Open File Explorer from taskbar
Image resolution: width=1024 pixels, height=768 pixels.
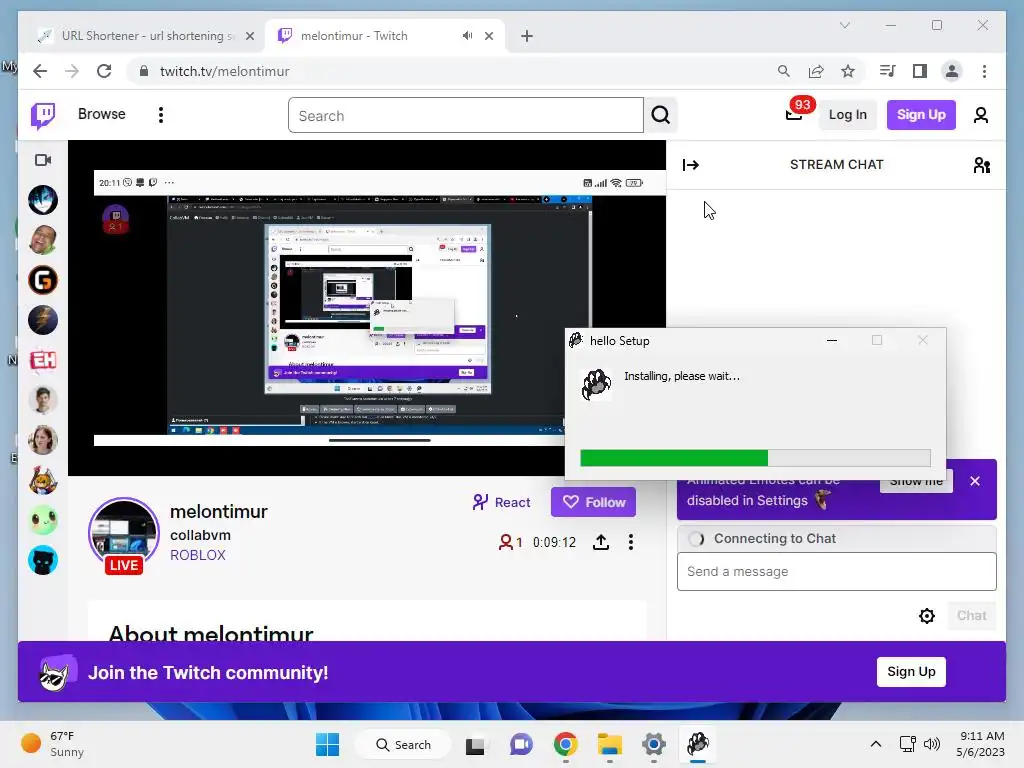click(609, 744)
